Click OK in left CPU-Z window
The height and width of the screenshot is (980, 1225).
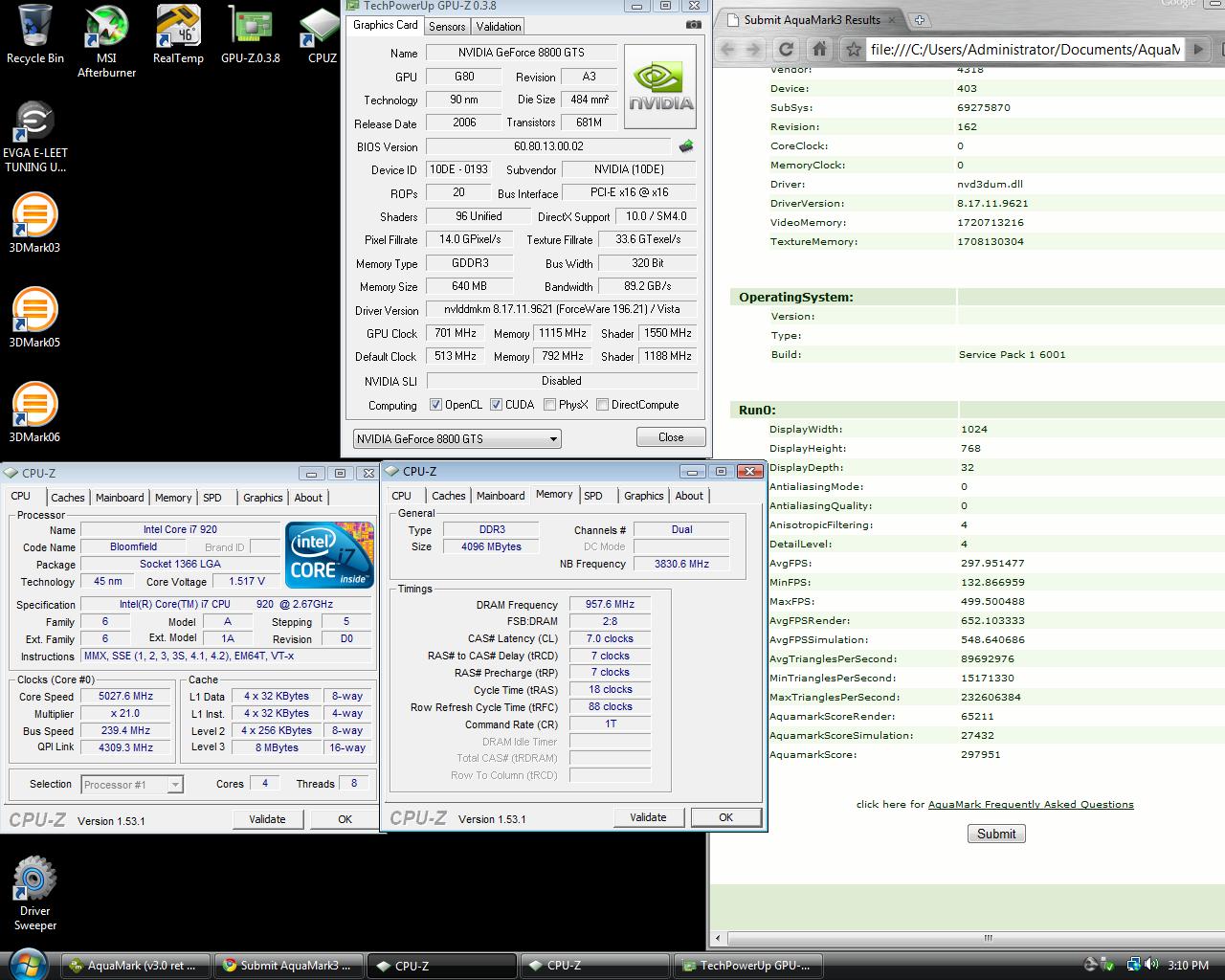[x=345, y=819]
